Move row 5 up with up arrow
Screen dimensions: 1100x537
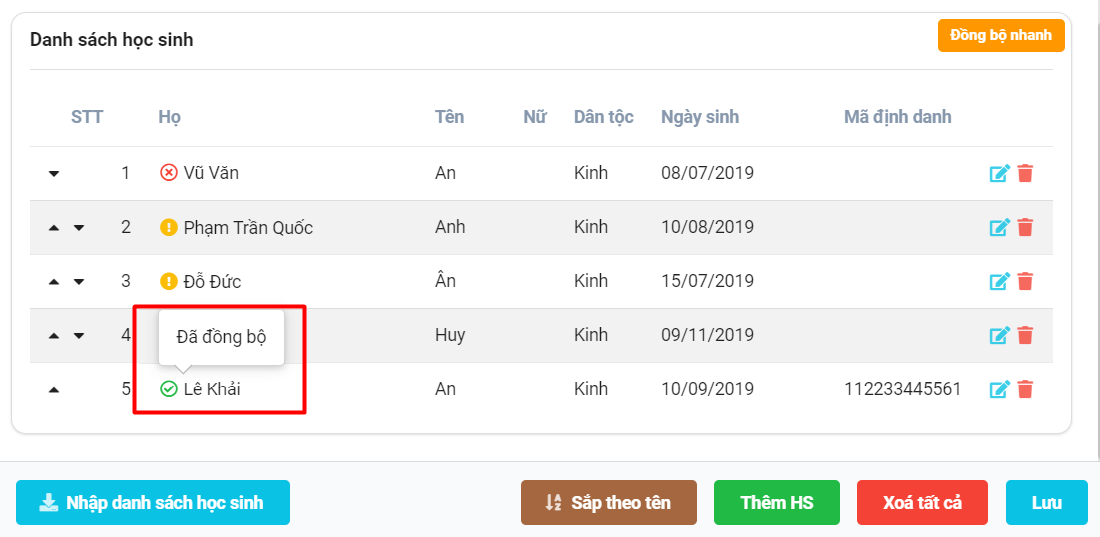coord(54,390)
